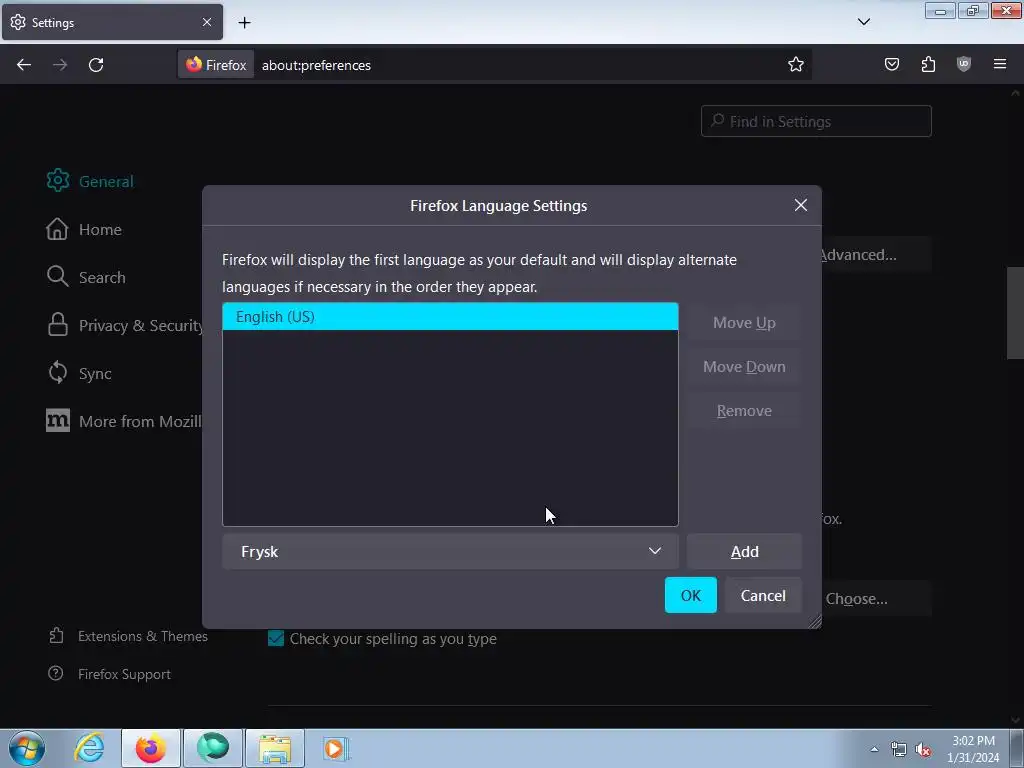Image resolution: width=1024 pixels, height=768 pixels.
Task: Open the green swirl browser taskbar icon
Action: point(213,748)
